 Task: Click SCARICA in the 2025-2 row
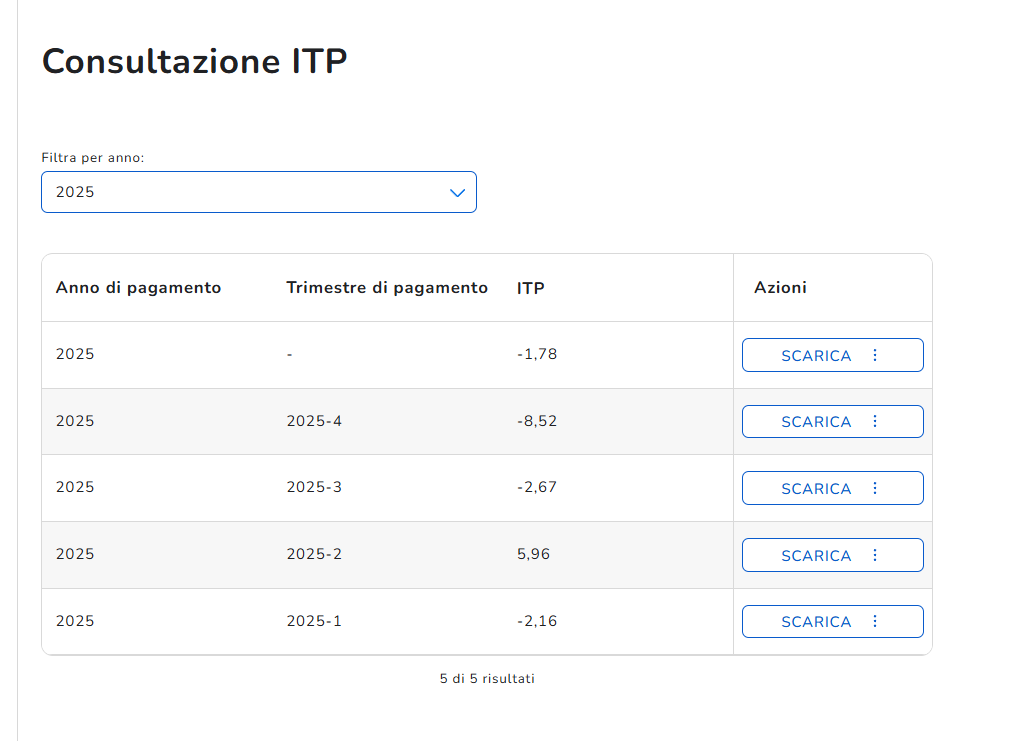[x=815, y=556]
